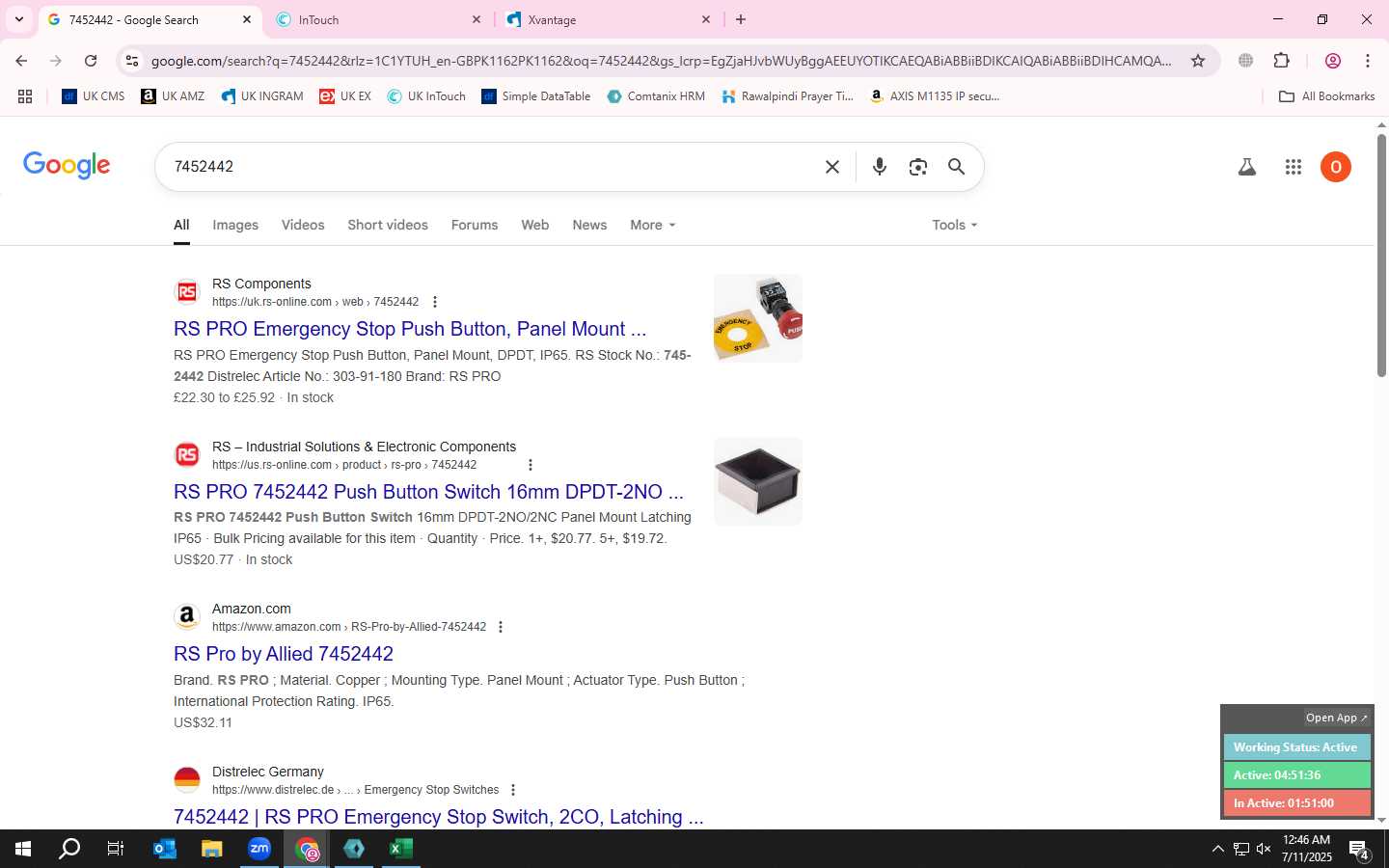Click the magnifier search submit icon
The height and width of the screenshot is (868, 1389).
pyautogui.click(x=956, y=167)
